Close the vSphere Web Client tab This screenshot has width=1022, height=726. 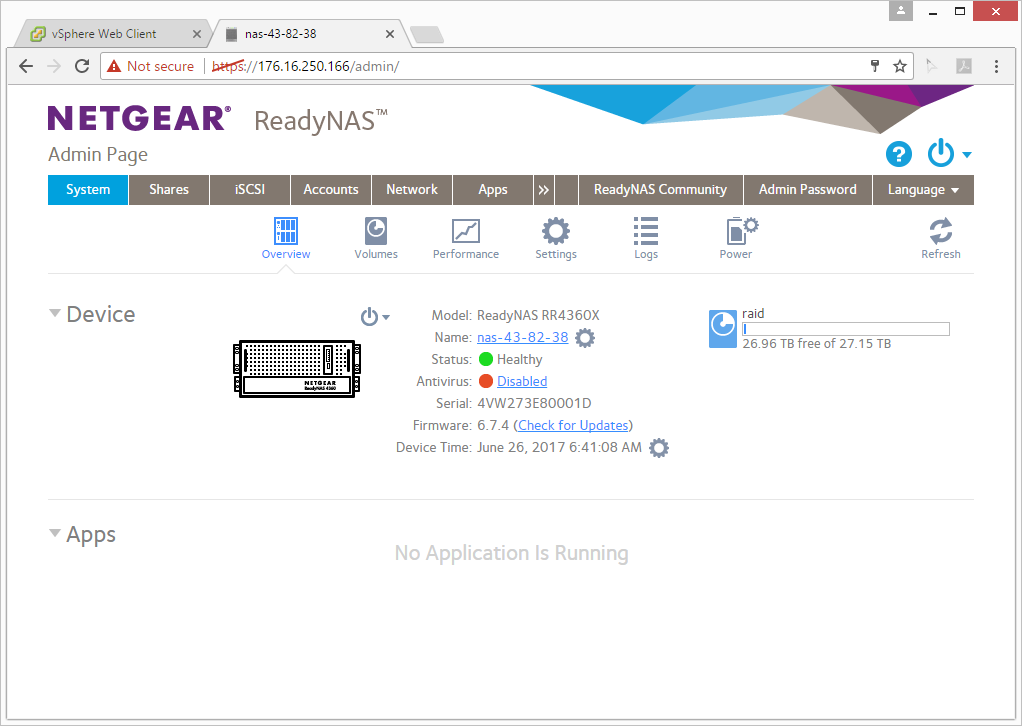(x=197, y=34)
